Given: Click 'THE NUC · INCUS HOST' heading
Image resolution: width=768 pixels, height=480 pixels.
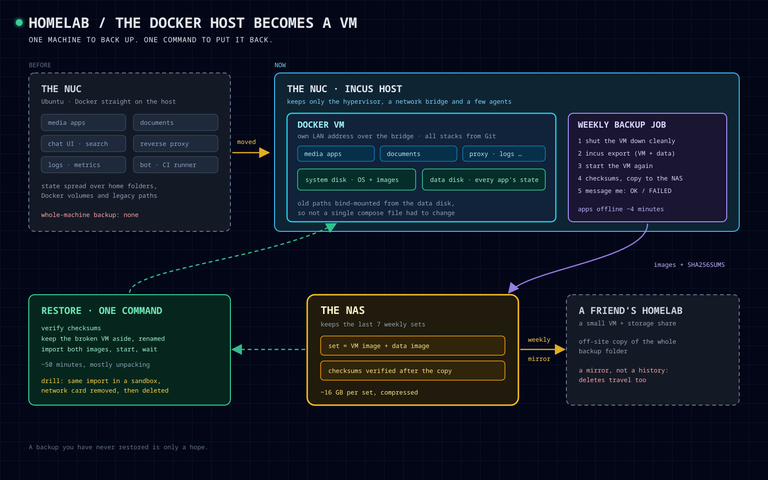Looking at the screenshot, I should pyautogui.click(x=344, y=89).
